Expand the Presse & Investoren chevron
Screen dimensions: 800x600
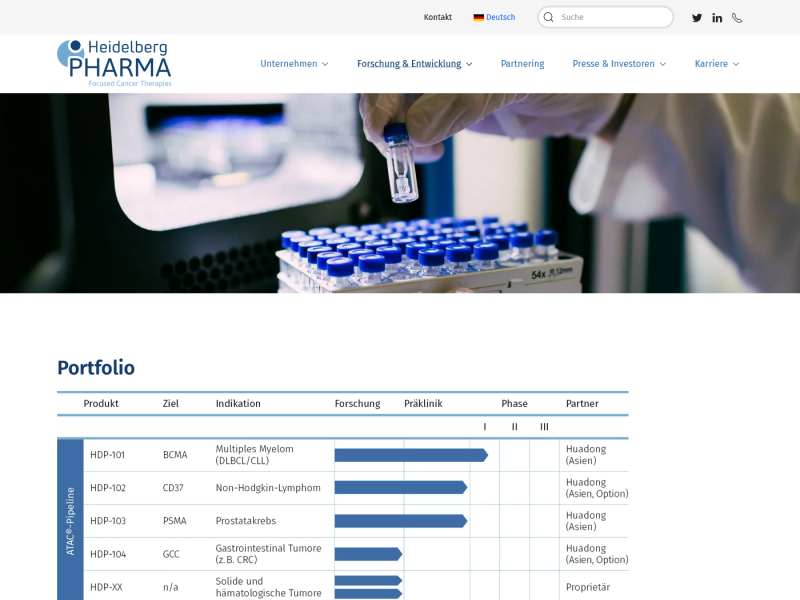[x=663, y=64]
